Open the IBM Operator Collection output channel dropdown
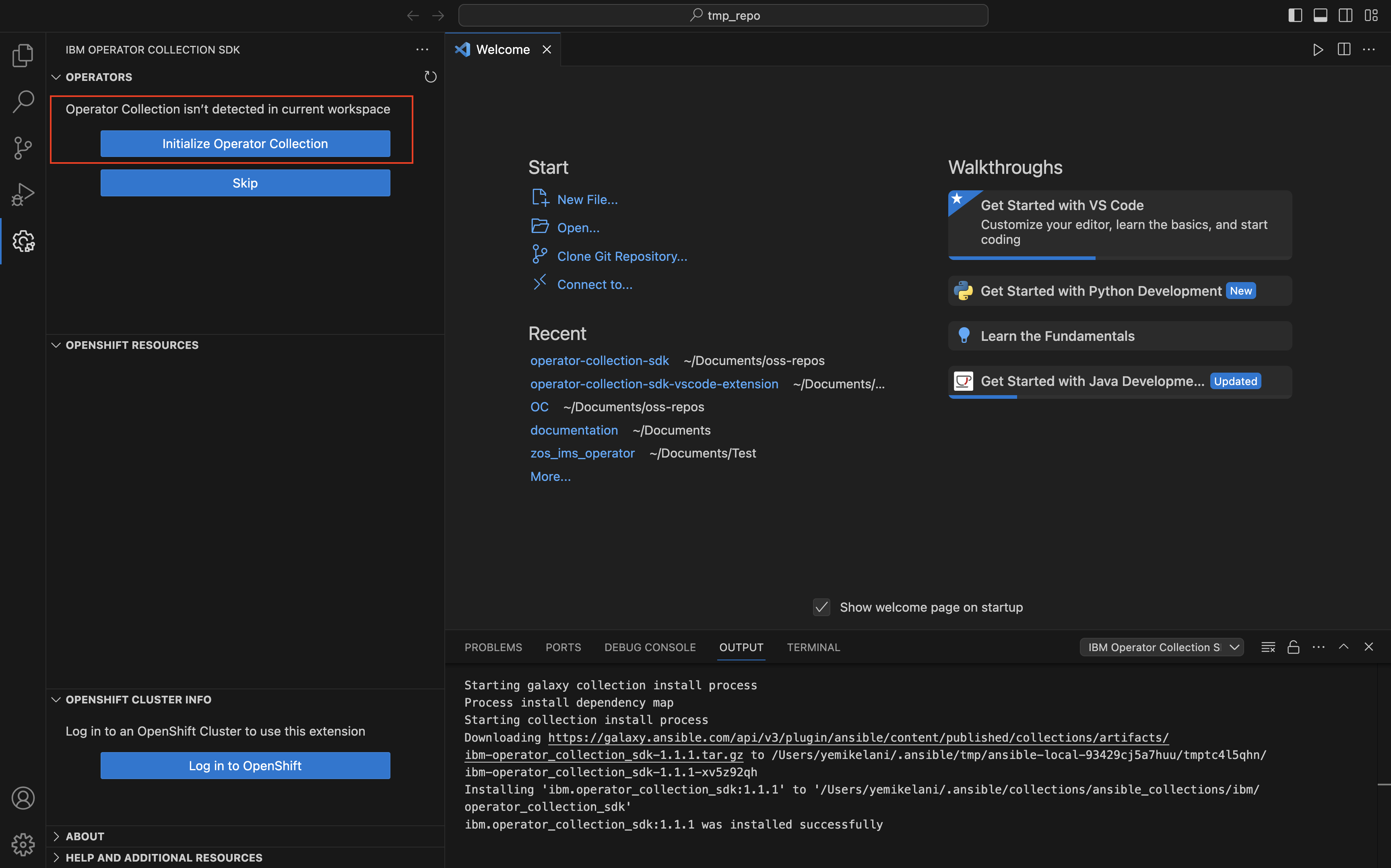Image resolution: width=1391 pixels, height=868 pixels. tap(1161, 647)
